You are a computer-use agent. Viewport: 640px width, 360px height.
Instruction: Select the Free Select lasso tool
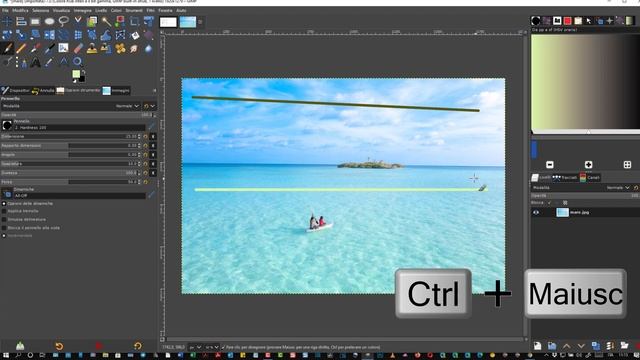[64, 21]
